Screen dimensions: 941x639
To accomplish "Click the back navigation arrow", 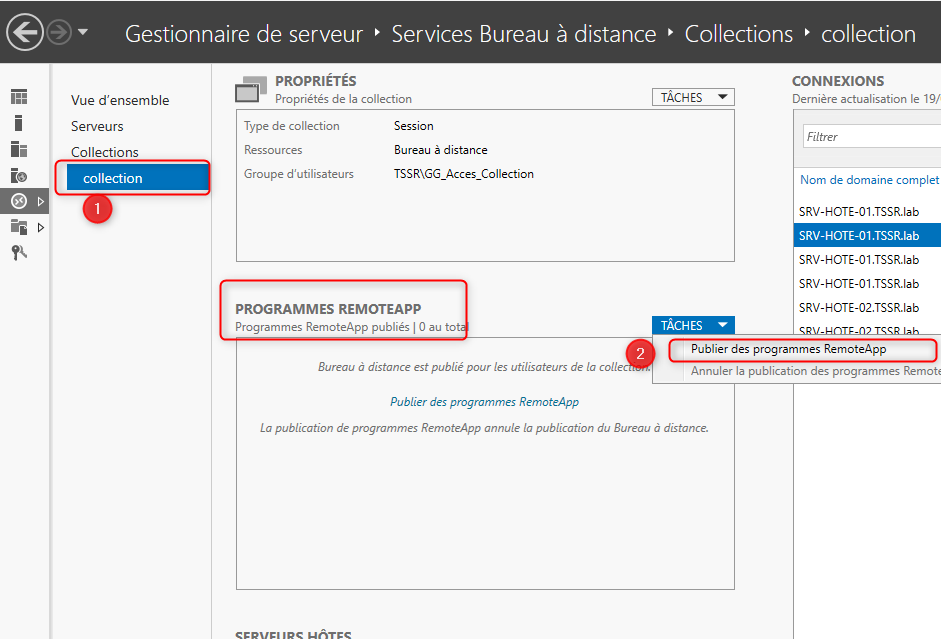I will [25, 33].
